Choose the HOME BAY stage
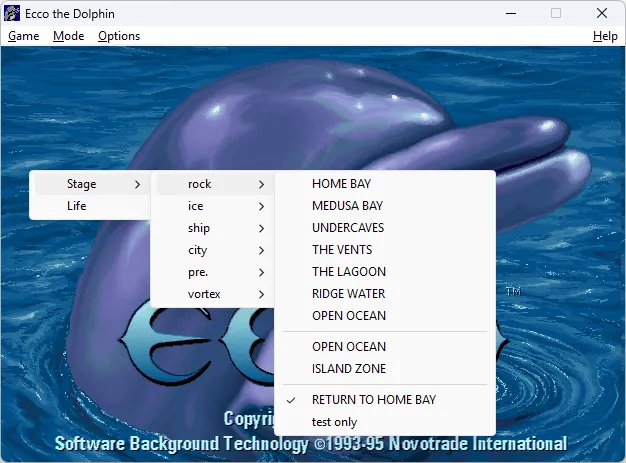This screenshot has height=463, width=626. click(385, 184)
